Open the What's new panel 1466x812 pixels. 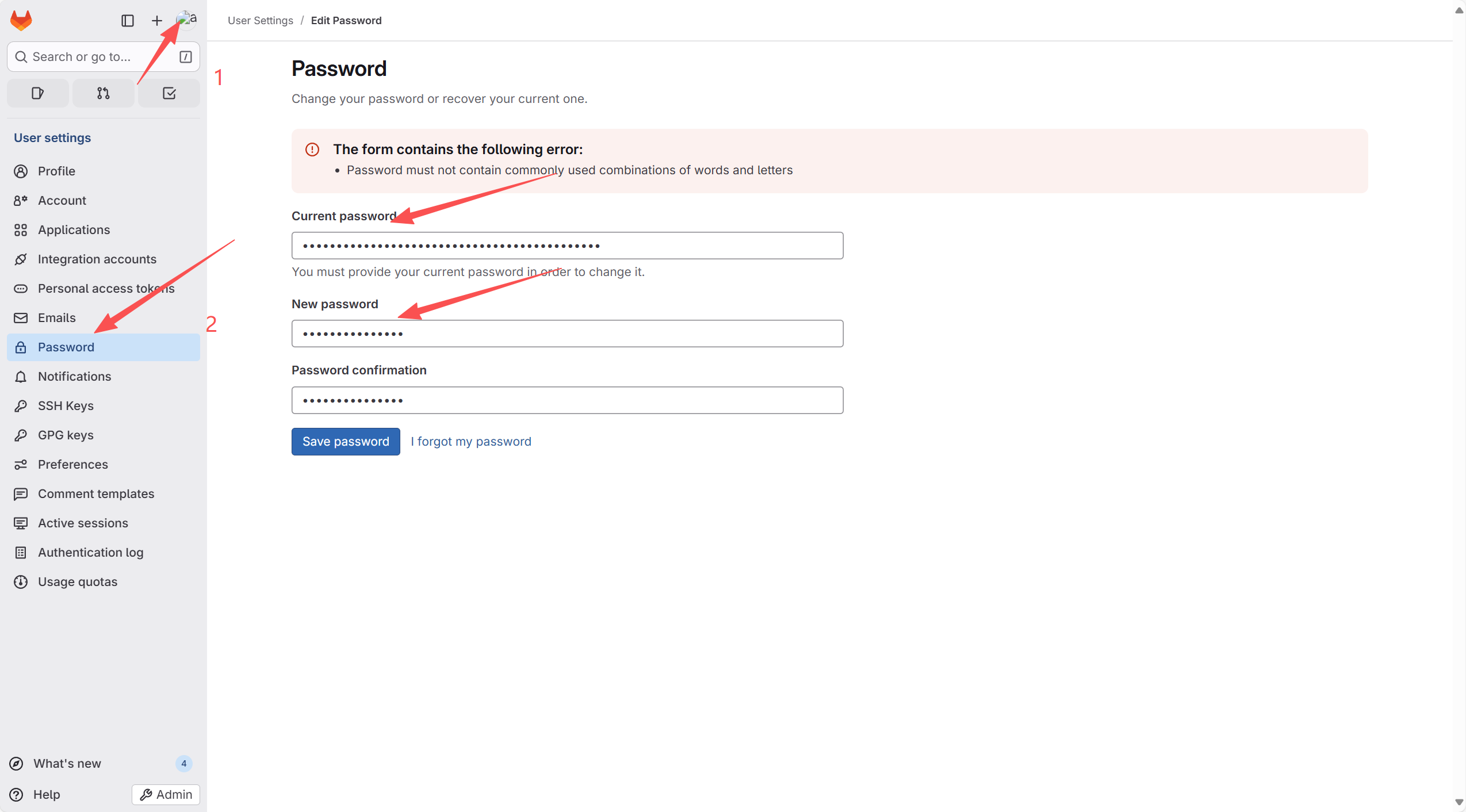(x=67, y=764)
